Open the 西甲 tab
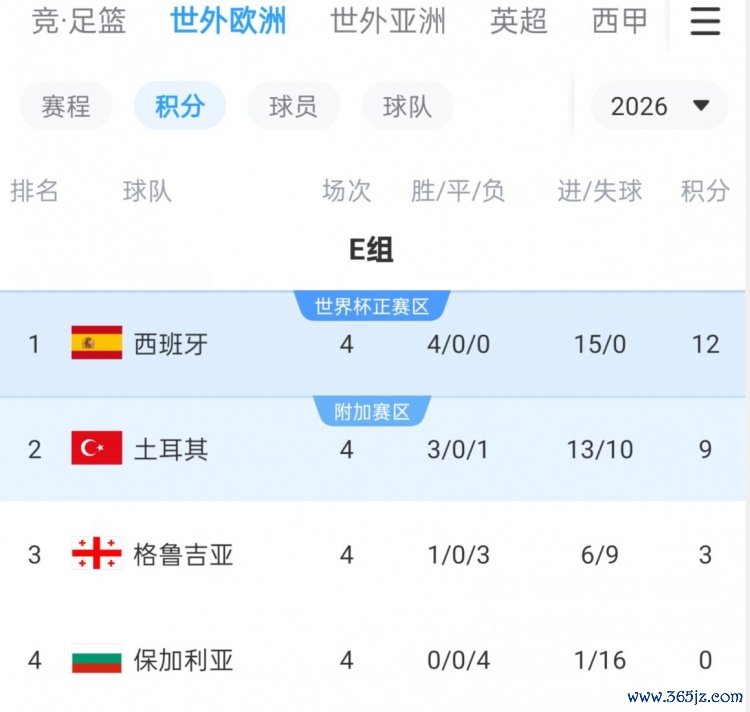Viewport: 750px width, 712px height. pos(620,22)
